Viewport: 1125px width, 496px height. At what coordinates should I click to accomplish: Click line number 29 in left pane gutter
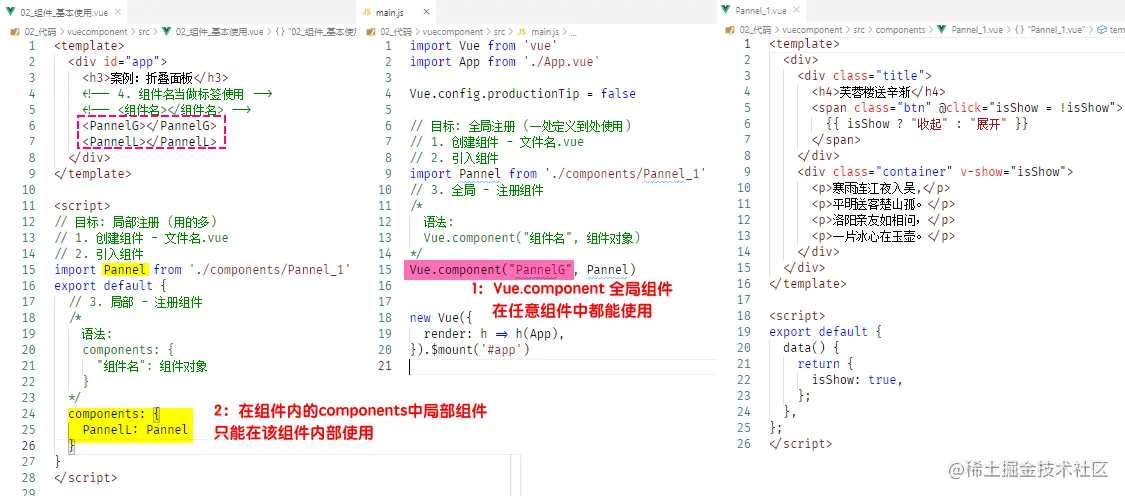point(29,492)
